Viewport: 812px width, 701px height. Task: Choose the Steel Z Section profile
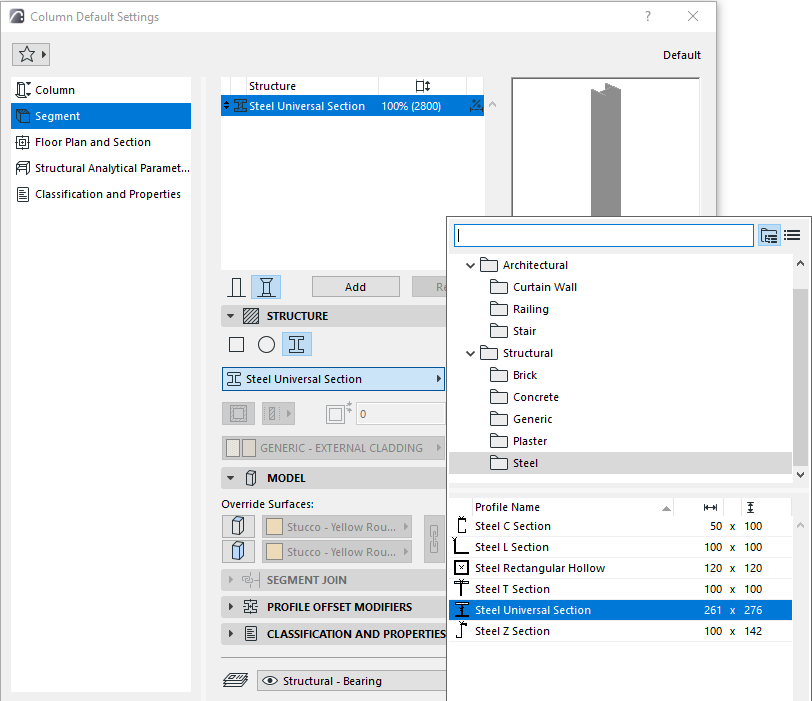coord(620,631)
